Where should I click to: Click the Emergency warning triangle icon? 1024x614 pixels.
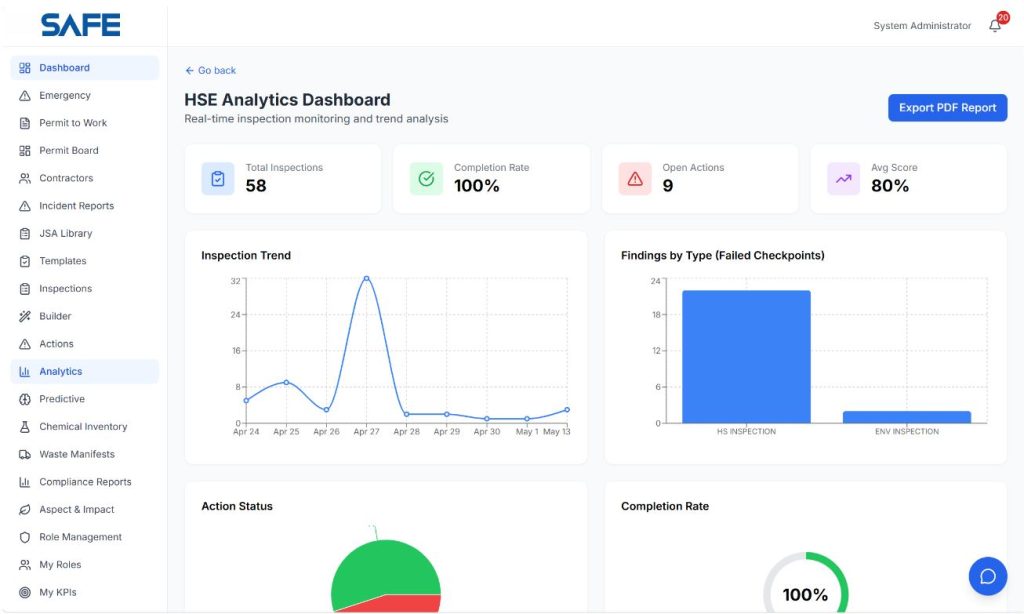[25, 95]
